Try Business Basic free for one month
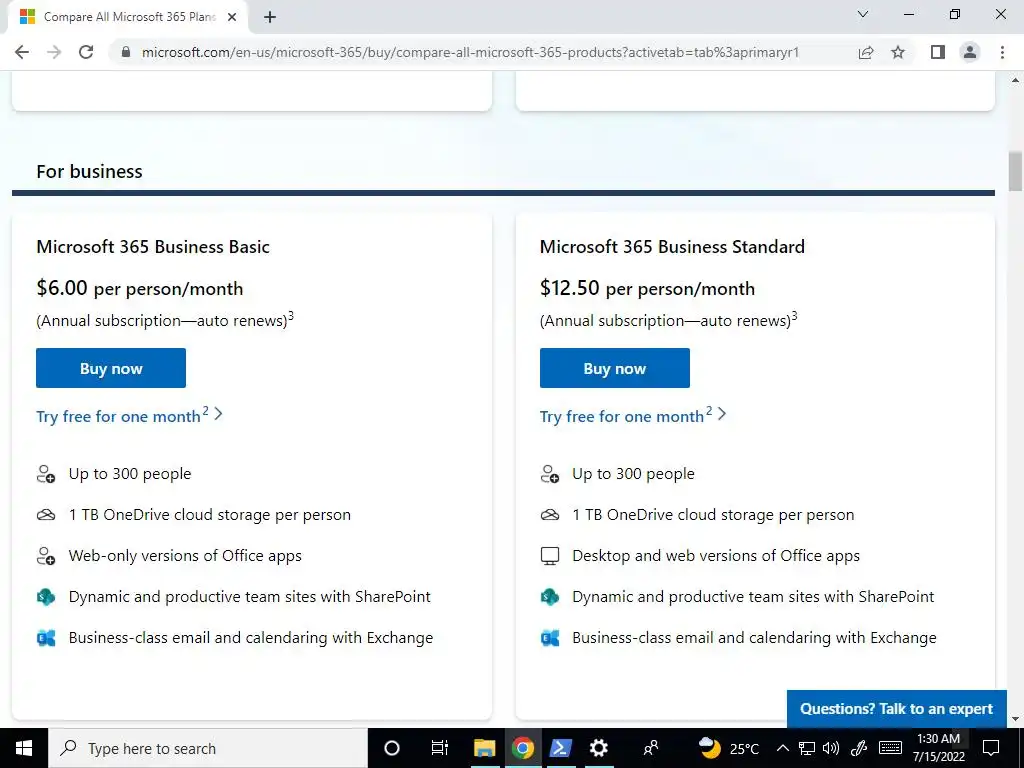The width and height of the screenshot is (1024, 768). (x=129, y=415)
